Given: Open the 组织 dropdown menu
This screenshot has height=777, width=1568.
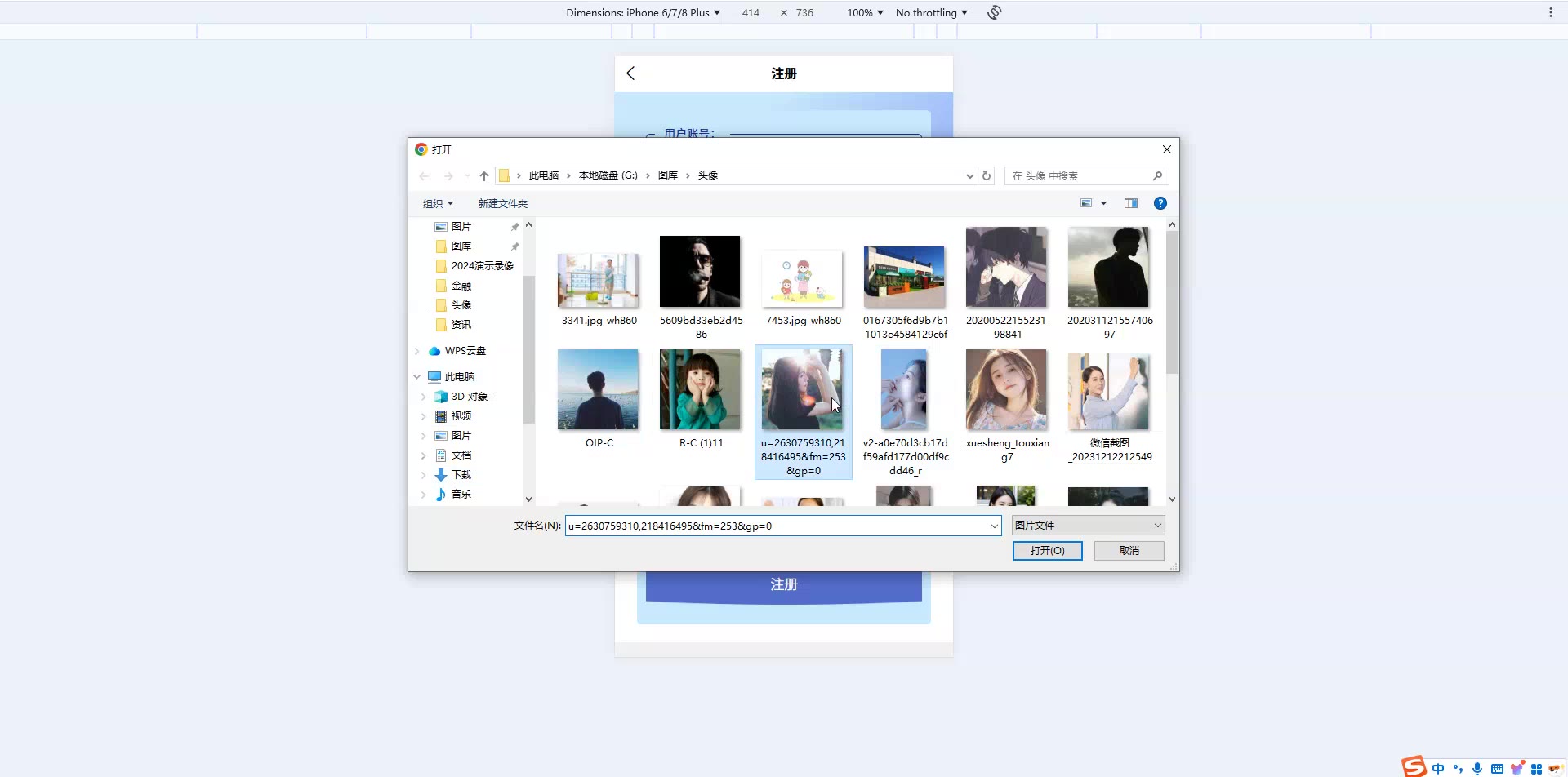Looking at the screenshot, I should [438, 204].
